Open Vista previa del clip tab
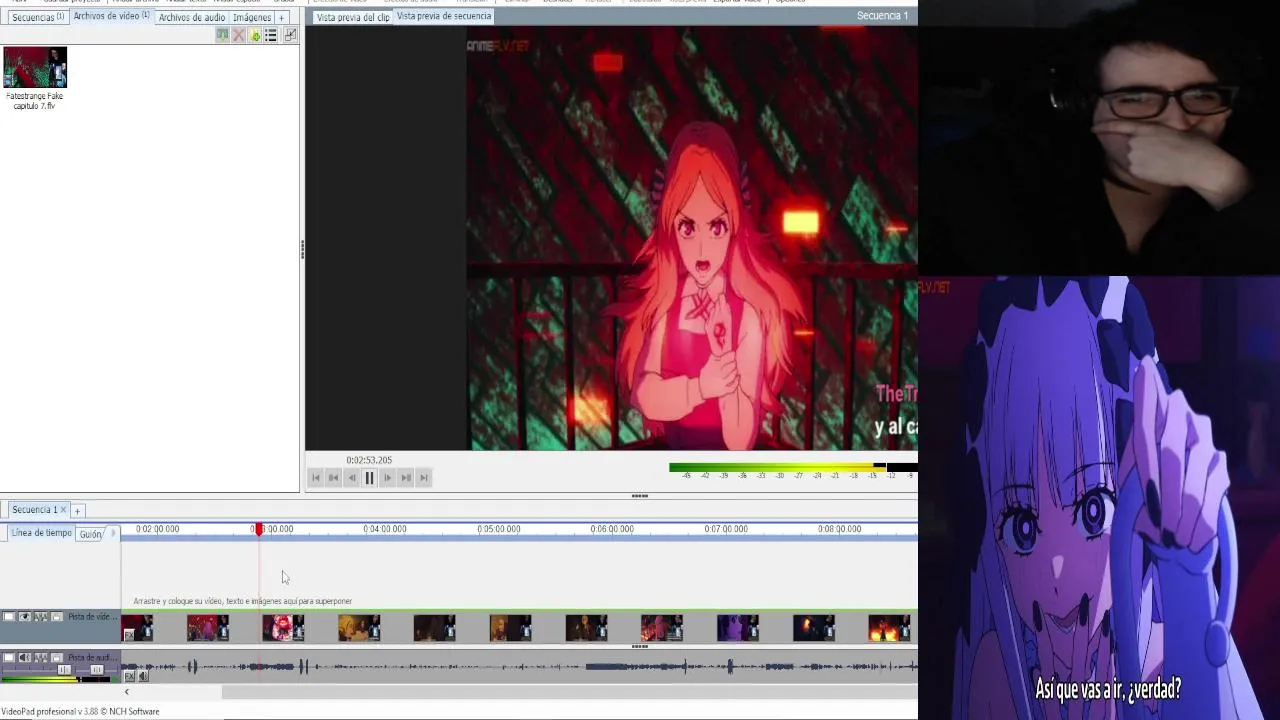This screenshot has height=720, width=1280. point(353,17)
